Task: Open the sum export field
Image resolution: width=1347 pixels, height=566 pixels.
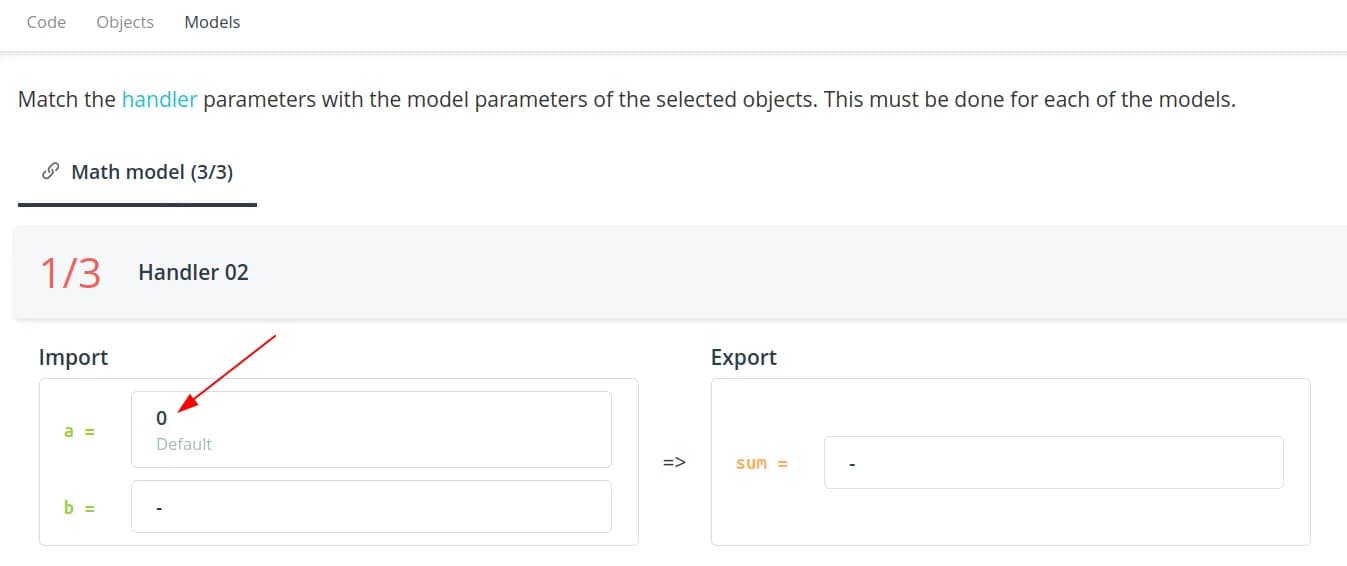Action: tap(1053, 463)
